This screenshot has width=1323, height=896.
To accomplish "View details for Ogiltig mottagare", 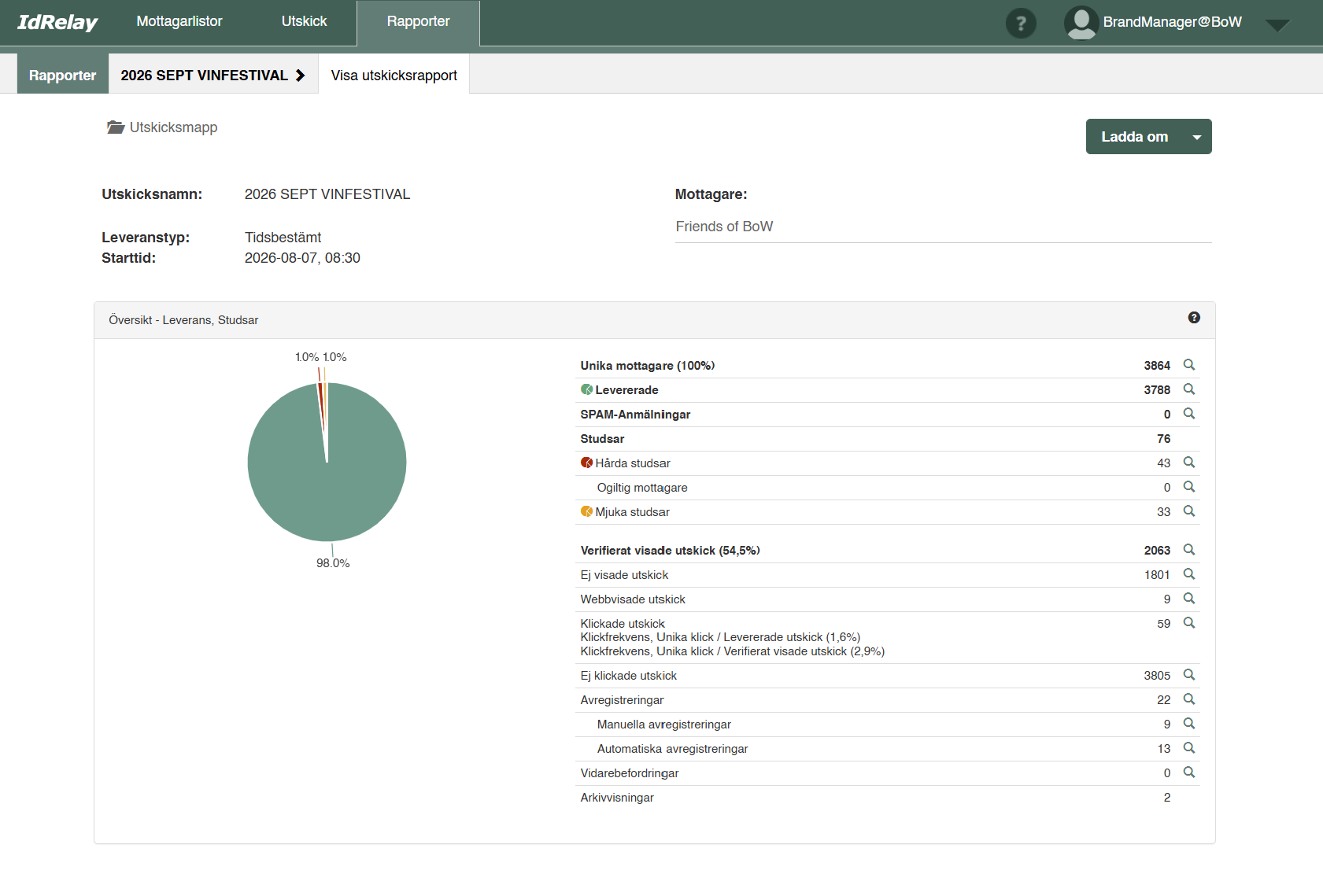I will coord(1189,487).
